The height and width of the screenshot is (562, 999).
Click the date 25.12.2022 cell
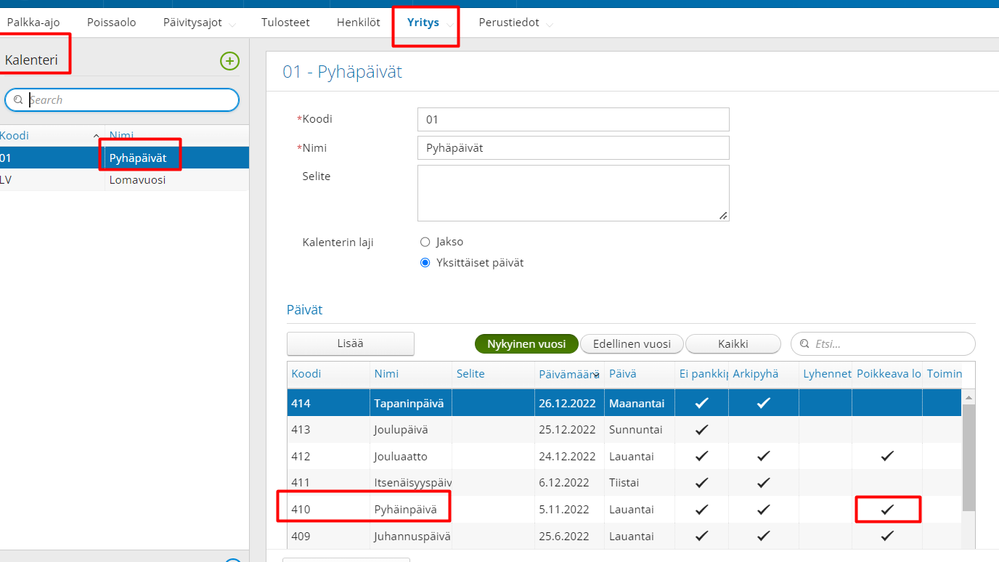[567, 429]
